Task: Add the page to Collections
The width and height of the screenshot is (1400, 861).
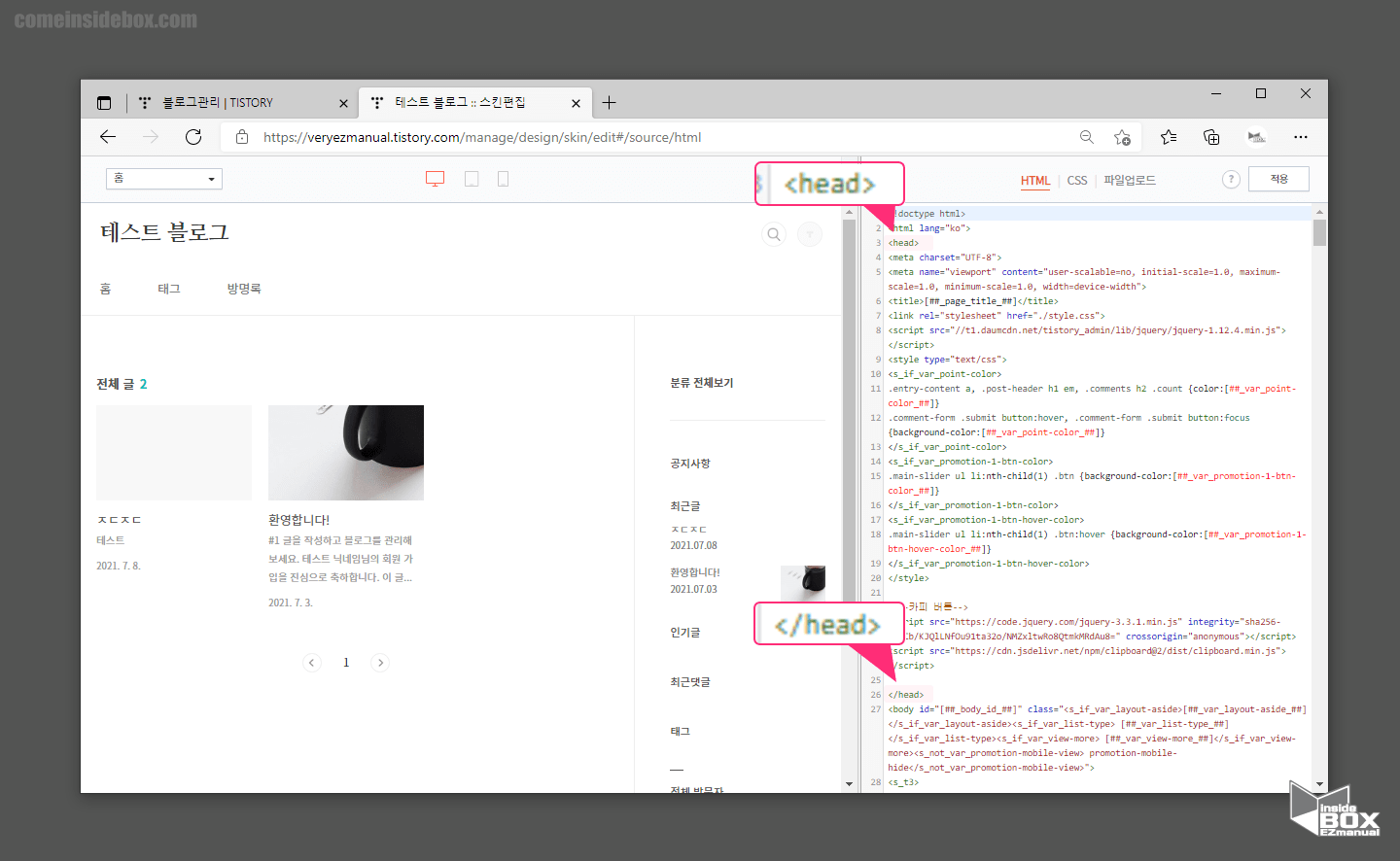Action: coord(1211,137)
